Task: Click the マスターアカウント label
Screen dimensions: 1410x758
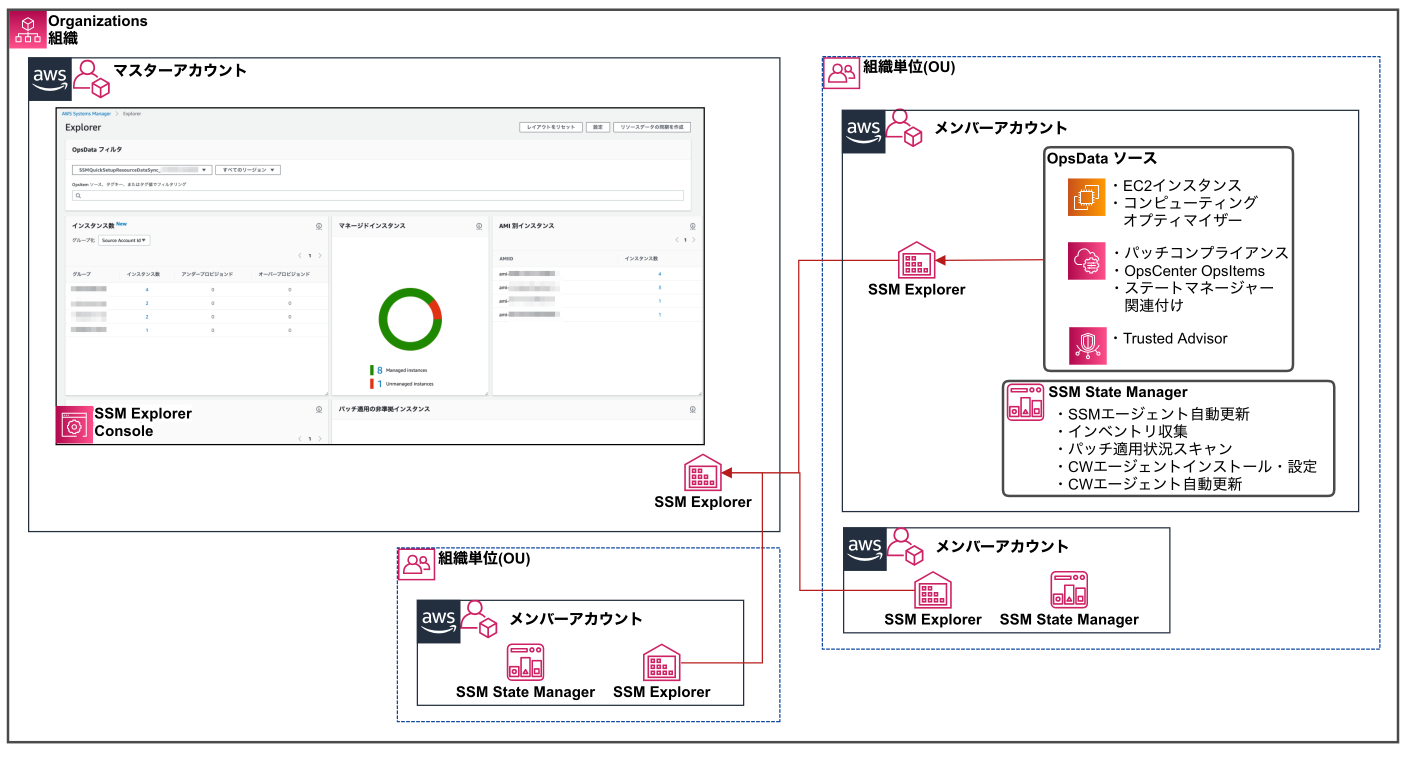Action: pos(180,71)
